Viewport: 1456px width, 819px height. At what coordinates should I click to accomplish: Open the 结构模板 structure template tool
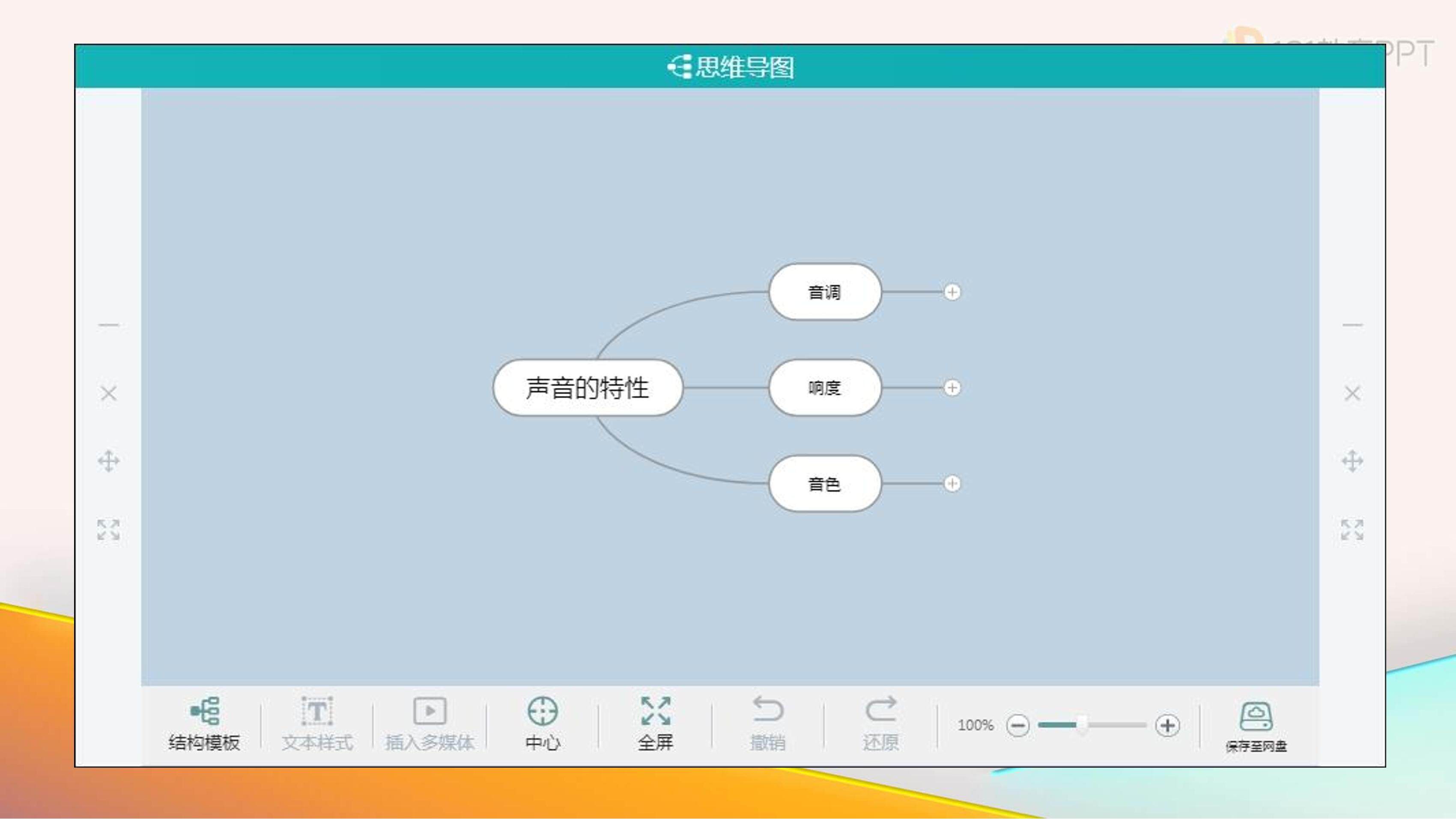[204, 724]
